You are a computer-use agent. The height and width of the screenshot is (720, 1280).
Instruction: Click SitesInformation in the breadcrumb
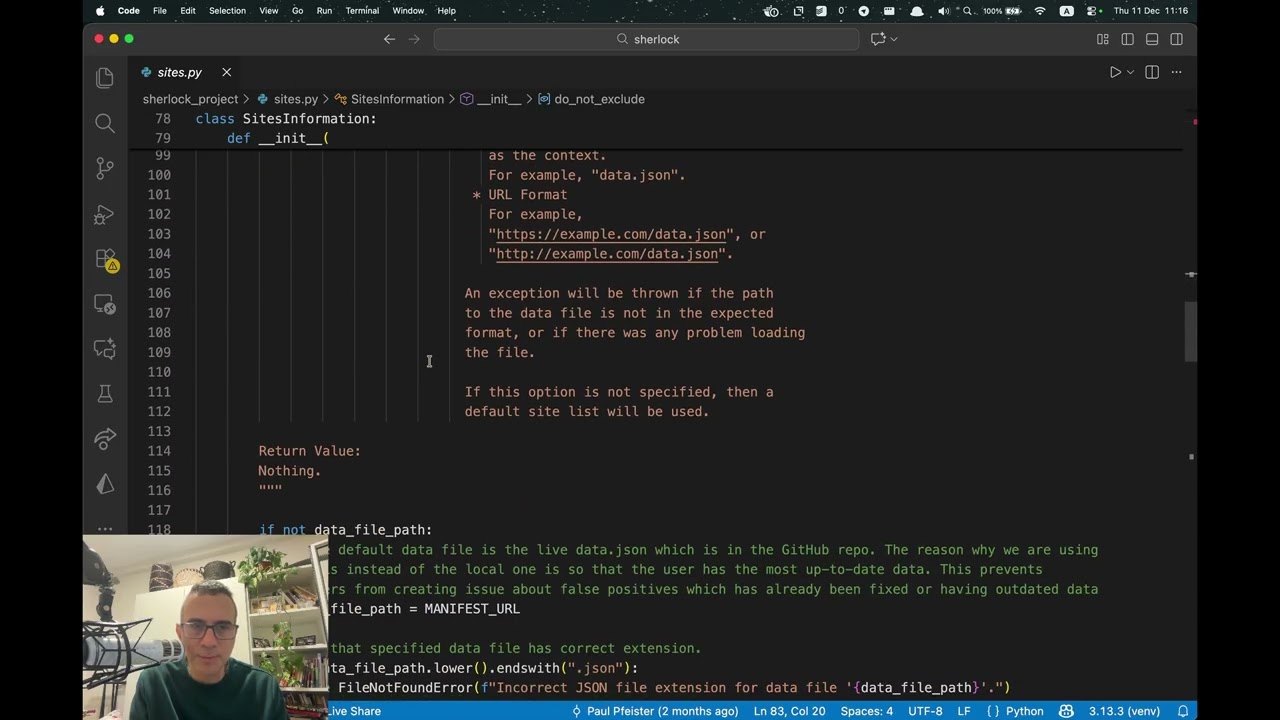(396, 99)
